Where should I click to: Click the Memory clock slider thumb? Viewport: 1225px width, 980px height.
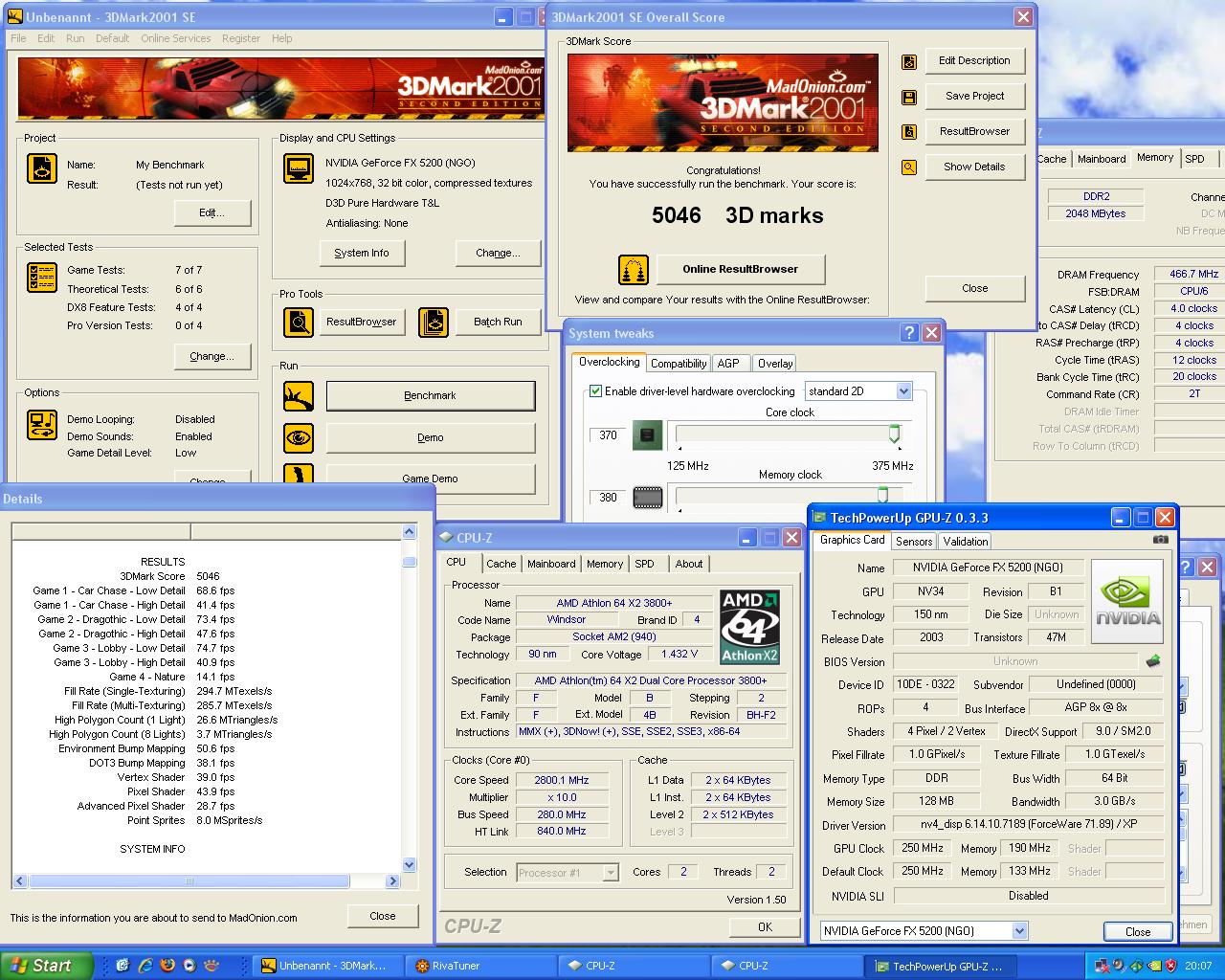[x=882, y=495]
